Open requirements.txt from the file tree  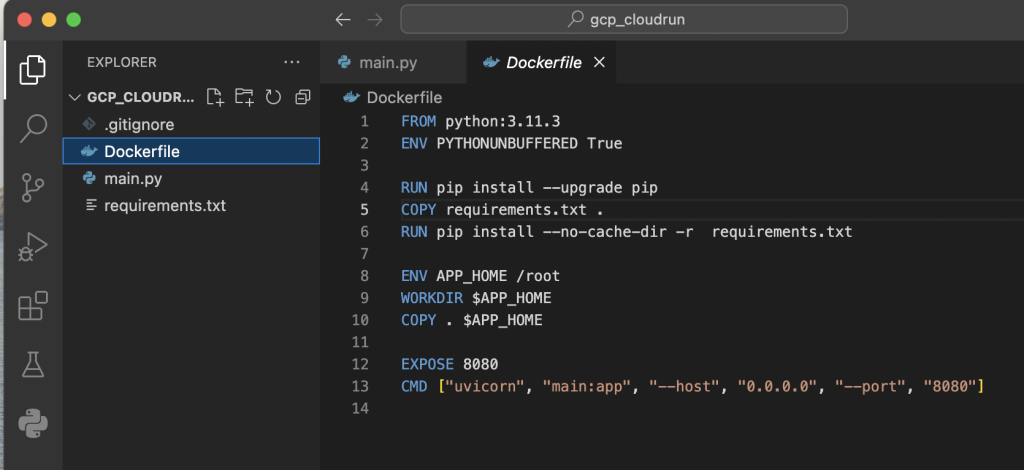(x=164, y=205)
